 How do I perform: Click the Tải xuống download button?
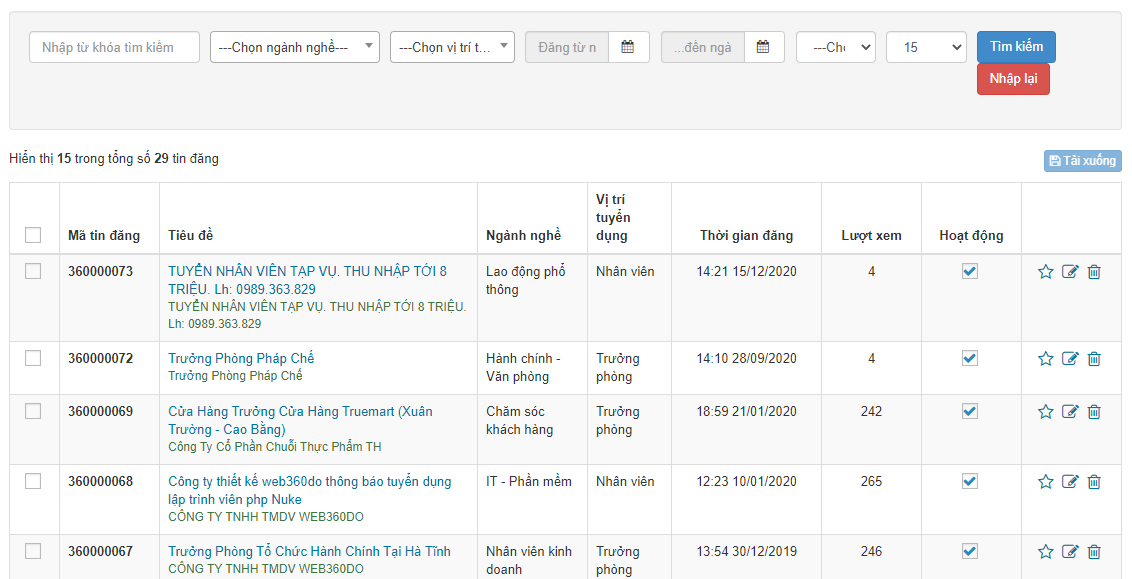click(x=1082, y=160)
